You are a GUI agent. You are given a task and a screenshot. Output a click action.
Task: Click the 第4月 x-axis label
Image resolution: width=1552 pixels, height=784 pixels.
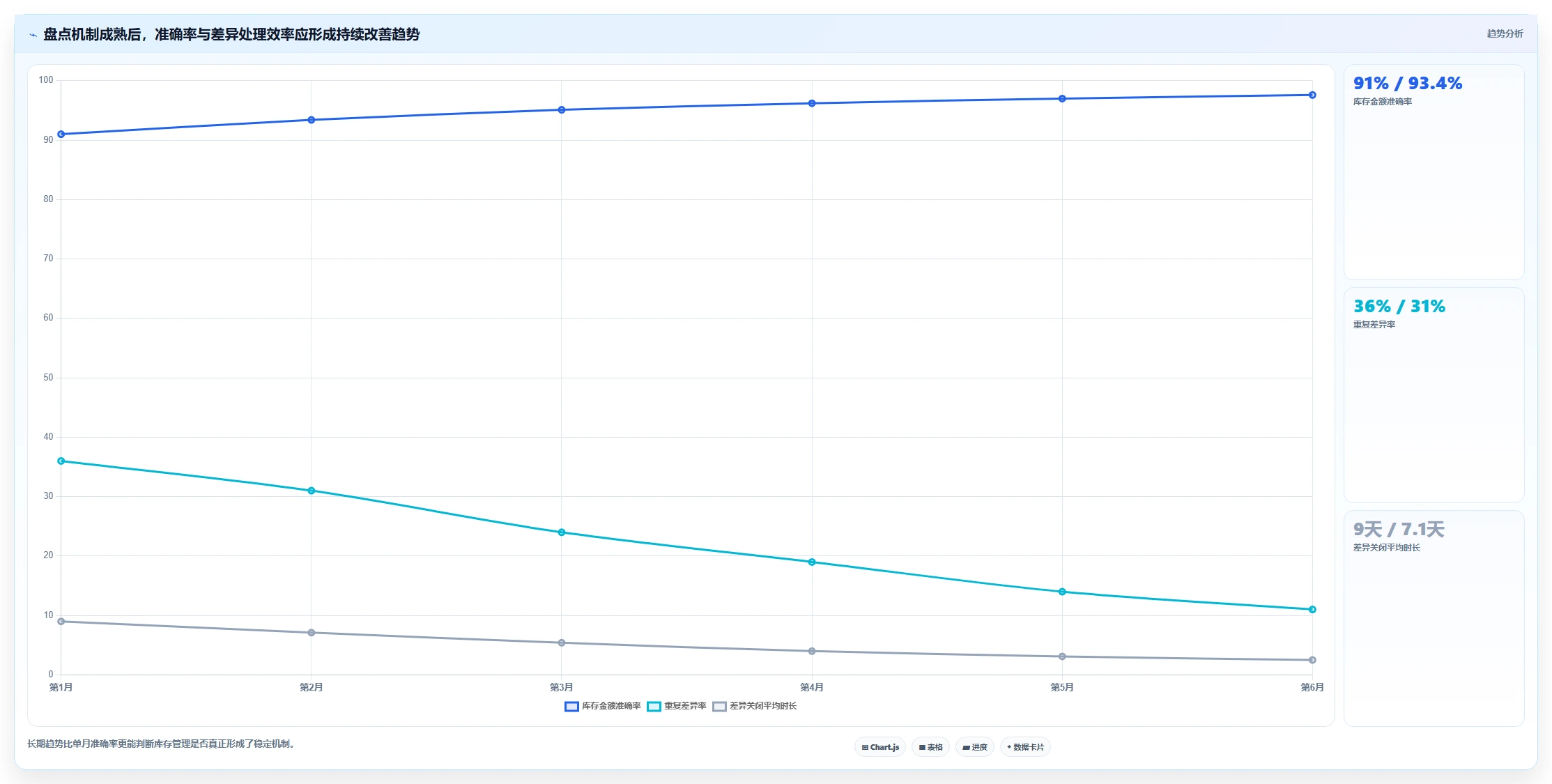[812, 687]
